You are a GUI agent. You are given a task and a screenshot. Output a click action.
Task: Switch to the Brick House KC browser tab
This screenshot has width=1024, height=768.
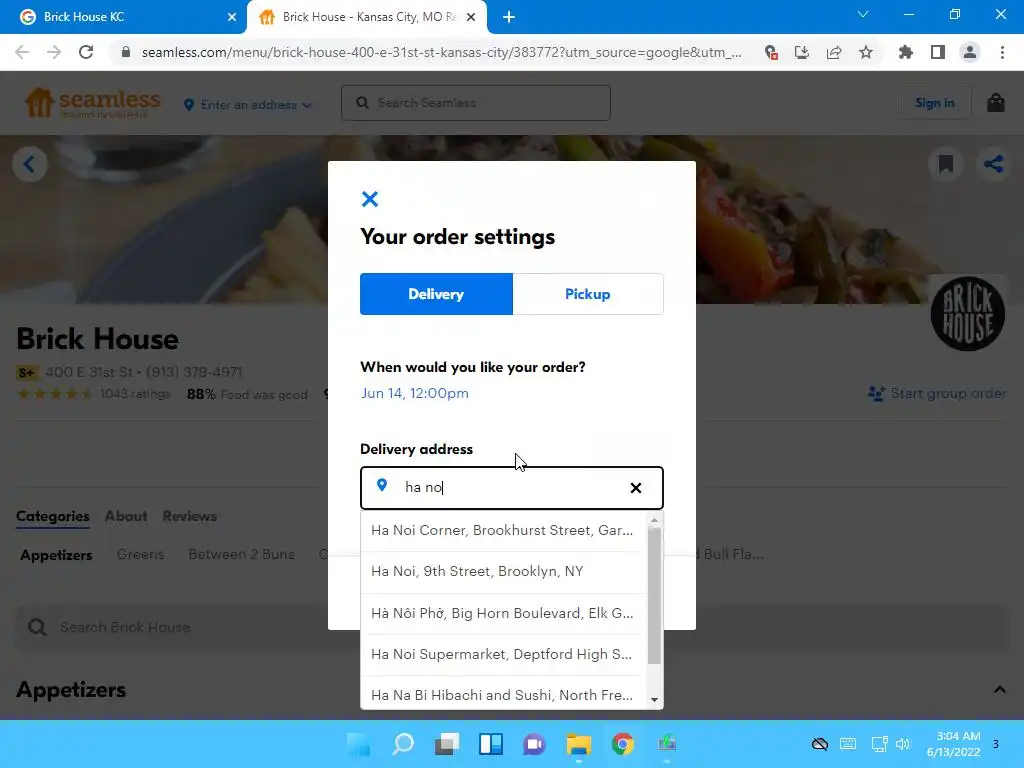pyautogui.click(x=123, y=17)
